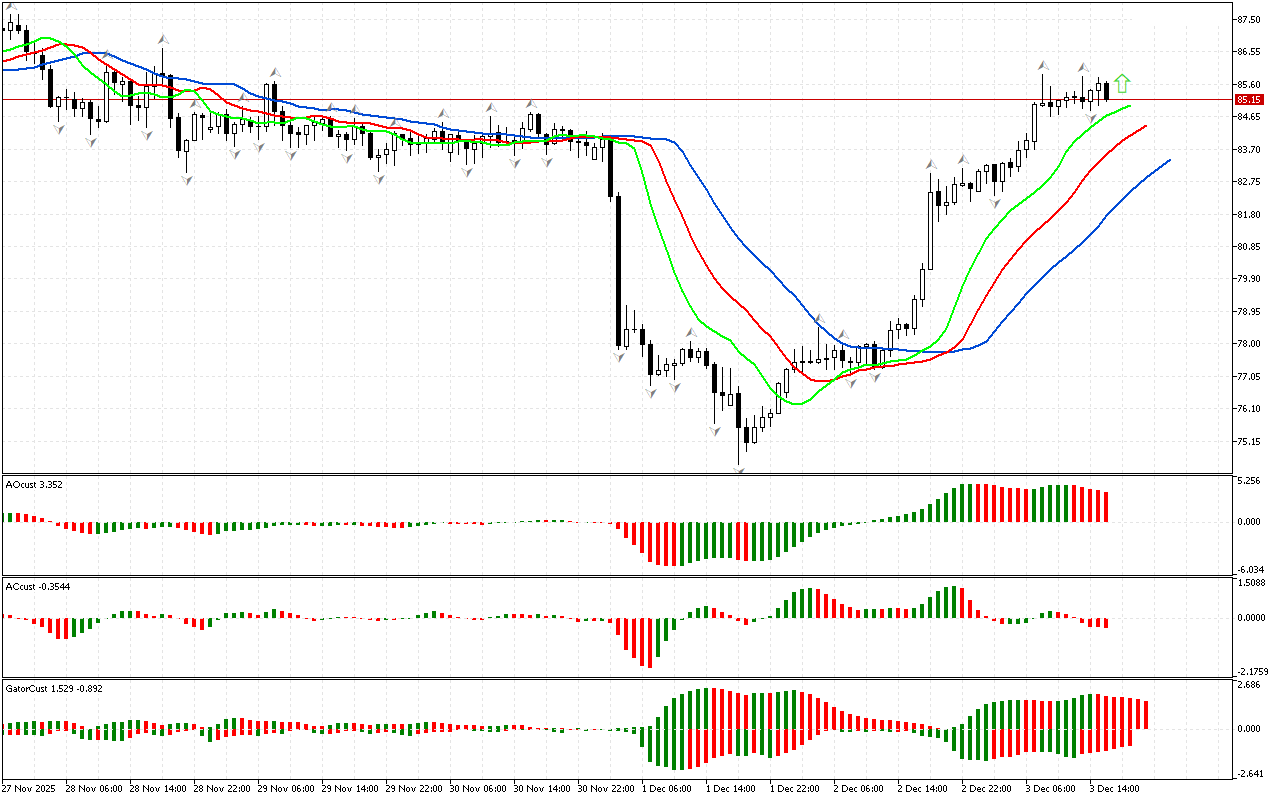Select the last red bar in AOcust histogram
The width and height of the screenshot is (1280, 800).
1105,506
